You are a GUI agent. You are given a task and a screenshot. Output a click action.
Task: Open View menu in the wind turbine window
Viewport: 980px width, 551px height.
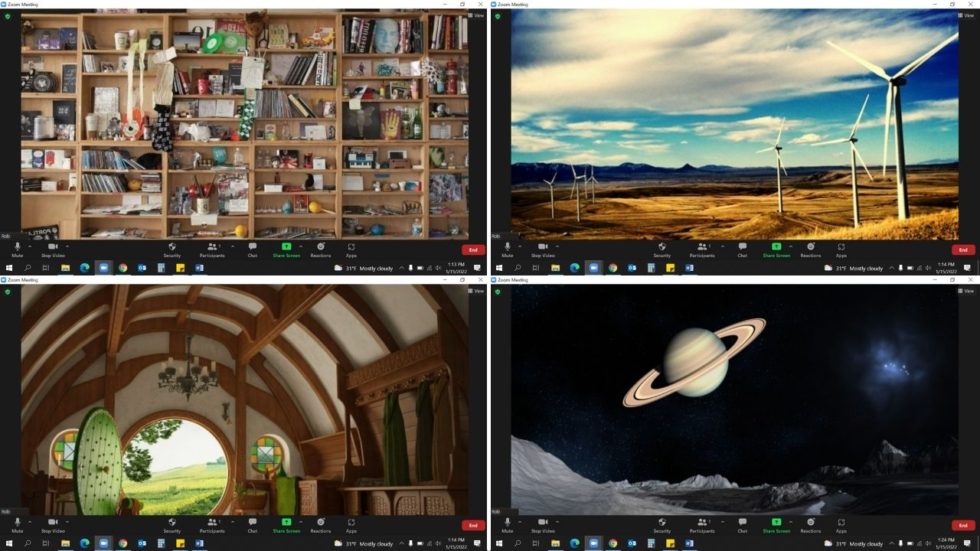point(966,16)
